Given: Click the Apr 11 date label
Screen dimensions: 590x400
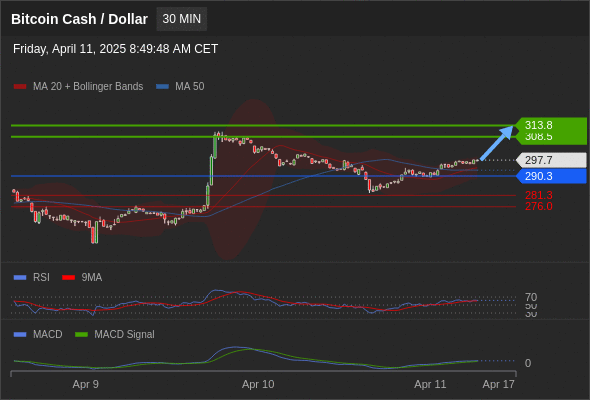Looking at the screenshot, I should 430,384.
